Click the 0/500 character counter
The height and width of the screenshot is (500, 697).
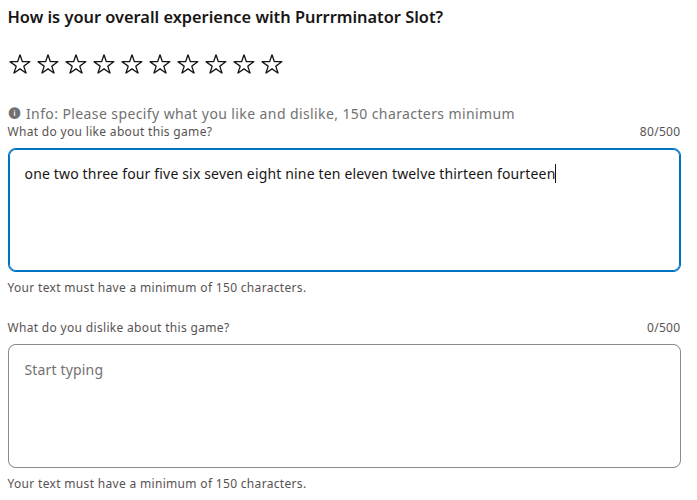663,327
